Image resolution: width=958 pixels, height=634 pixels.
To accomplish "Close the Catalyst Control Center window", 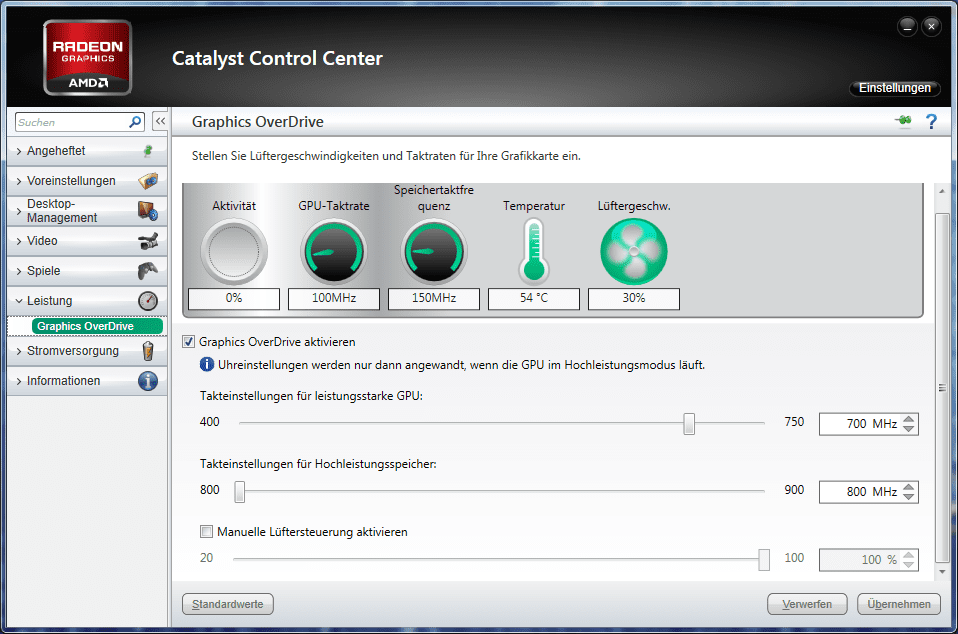I will point(931,26).
